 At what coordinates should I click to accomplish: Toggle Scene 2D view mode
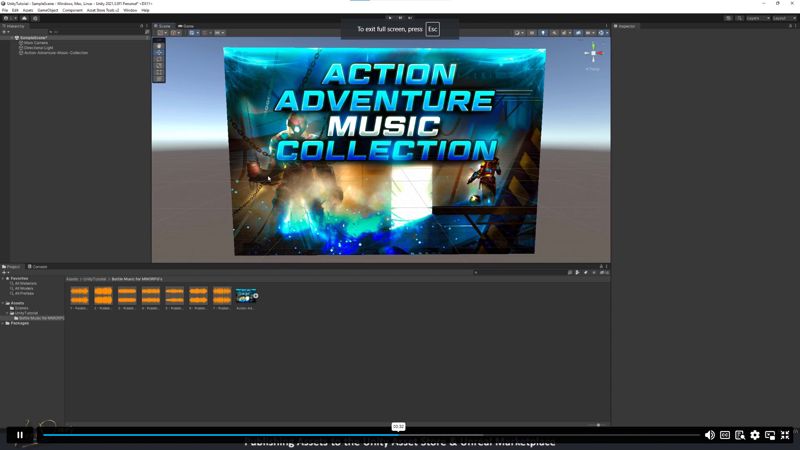coord(532,33)
